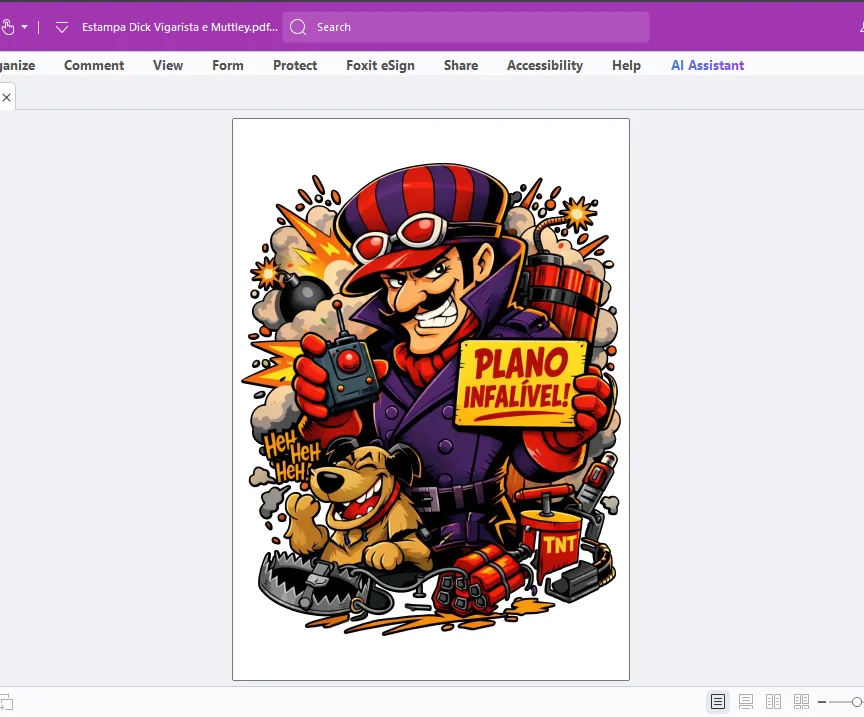Image resolution: width=864 pixels, height=717 pixels.
Task: Click the PDF page illustration
Action: coord(431,399)
